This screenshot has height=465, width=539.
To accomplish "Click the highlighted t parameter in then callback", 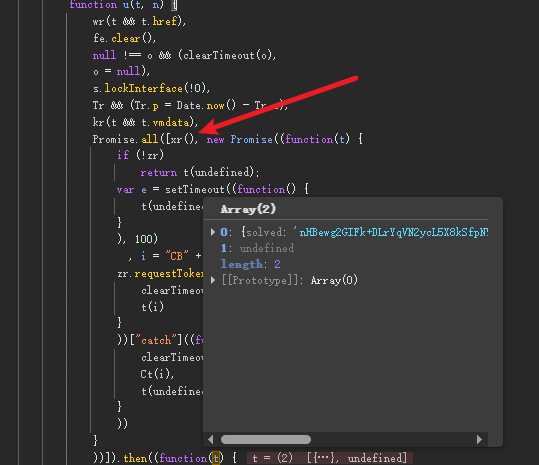I will [x=216, y=458].
